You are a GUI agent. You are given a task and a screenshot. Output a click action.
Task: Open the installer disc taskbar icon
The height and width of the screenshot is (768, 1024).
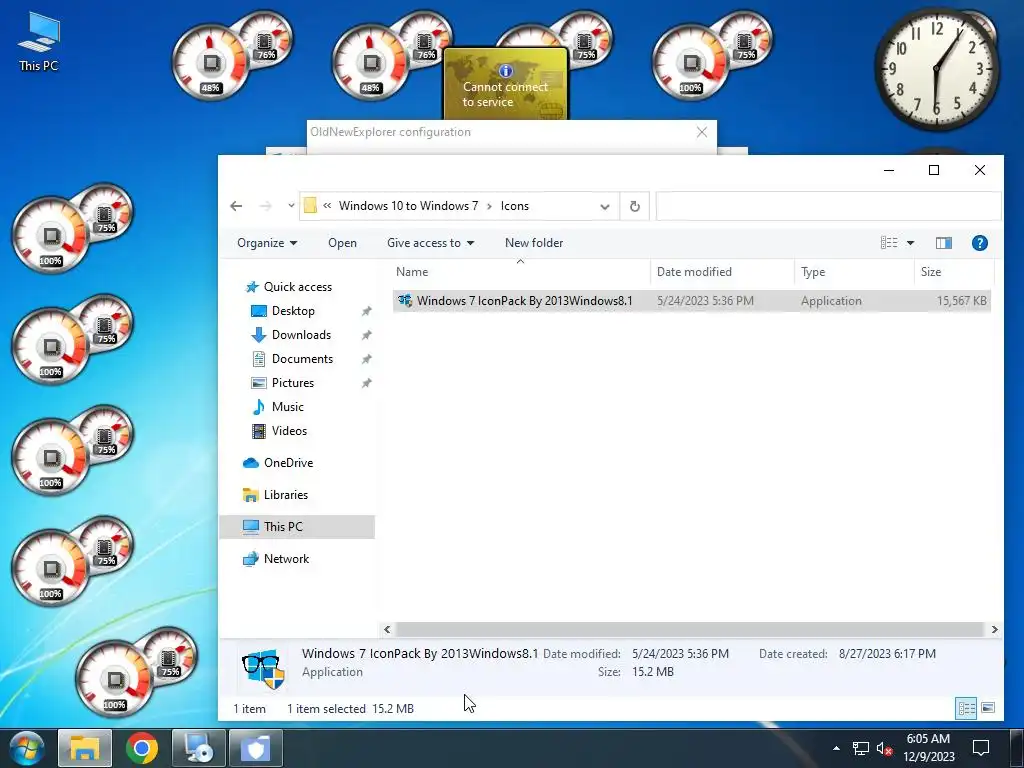pyautogui.click(x=199, y=748)
